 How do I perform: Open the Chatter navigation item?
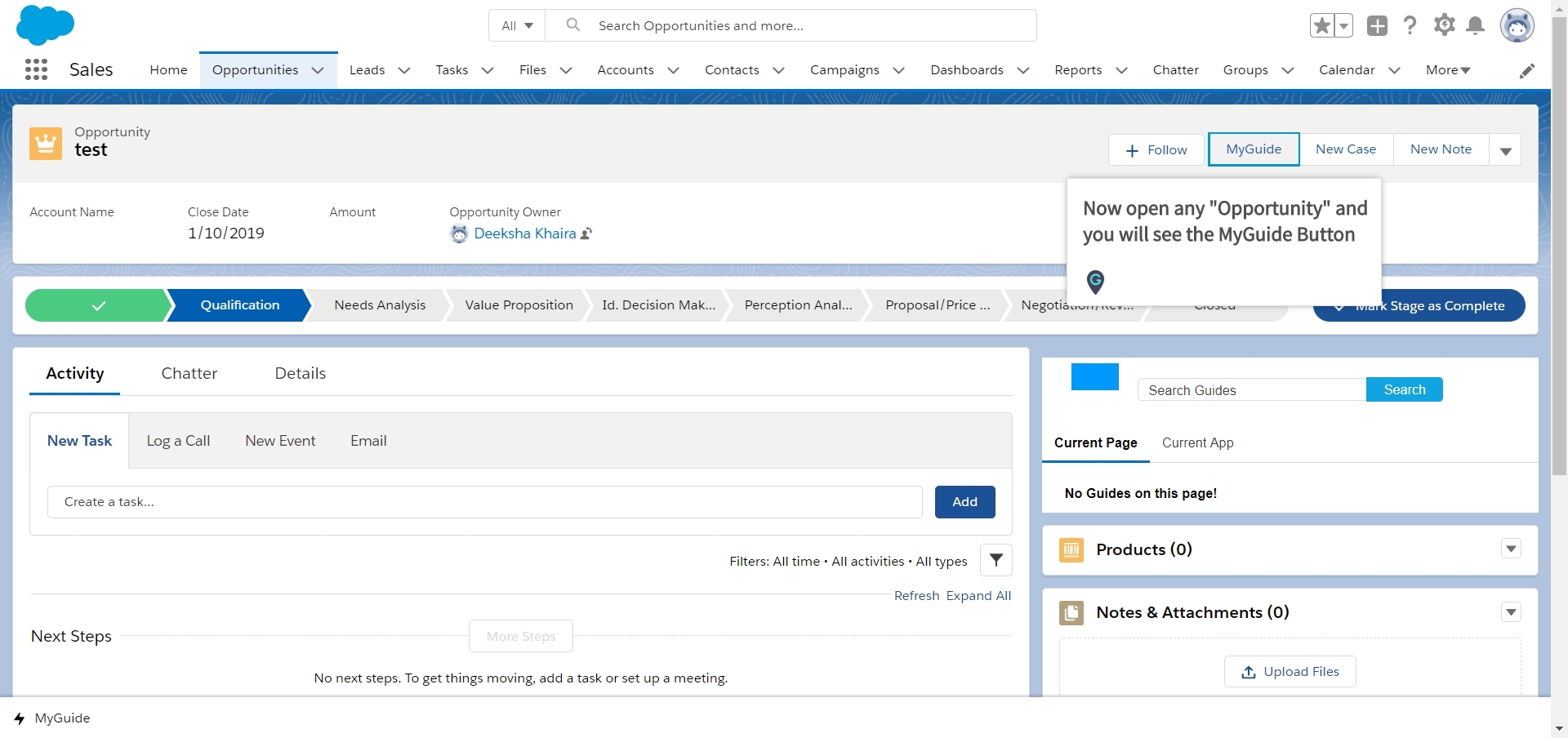click(1175, 70)
